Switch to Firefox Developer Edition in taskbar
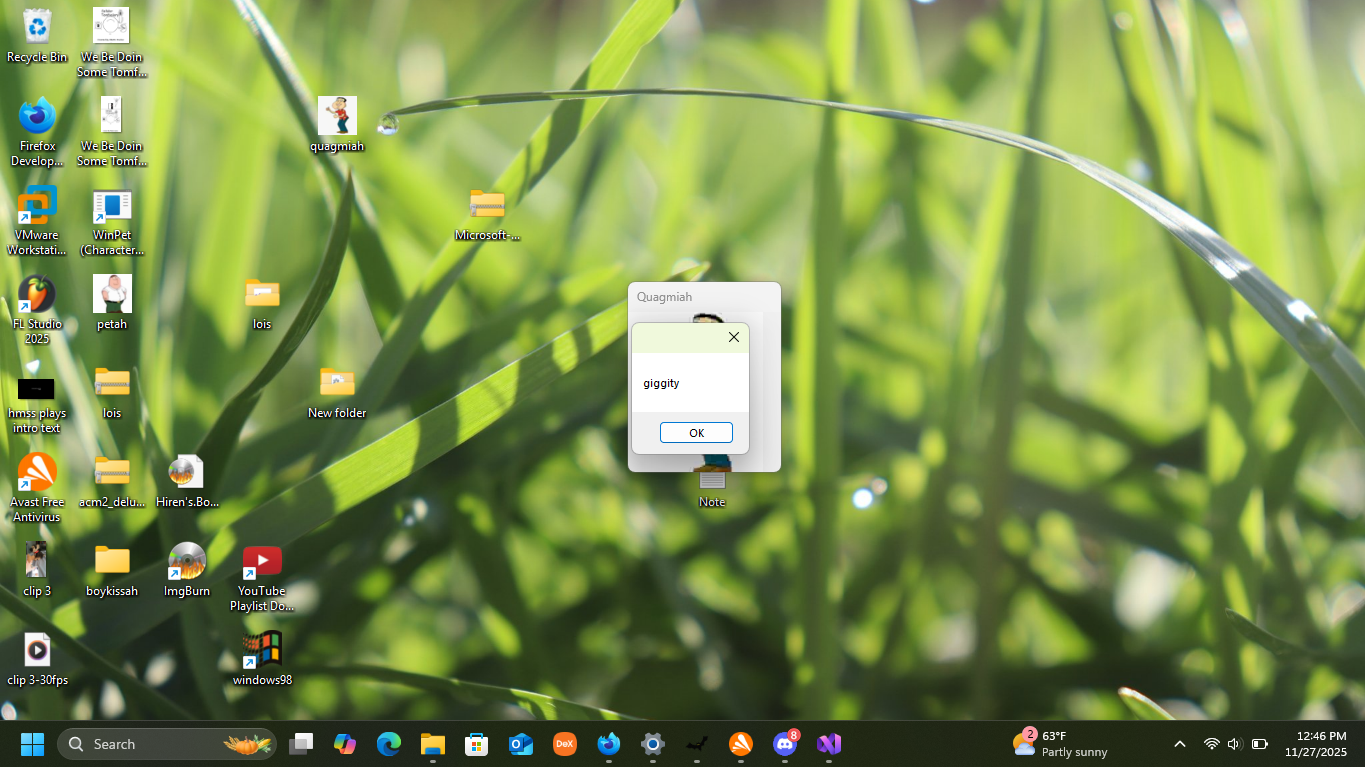The image size is (1365, 767). pos(609,744)
